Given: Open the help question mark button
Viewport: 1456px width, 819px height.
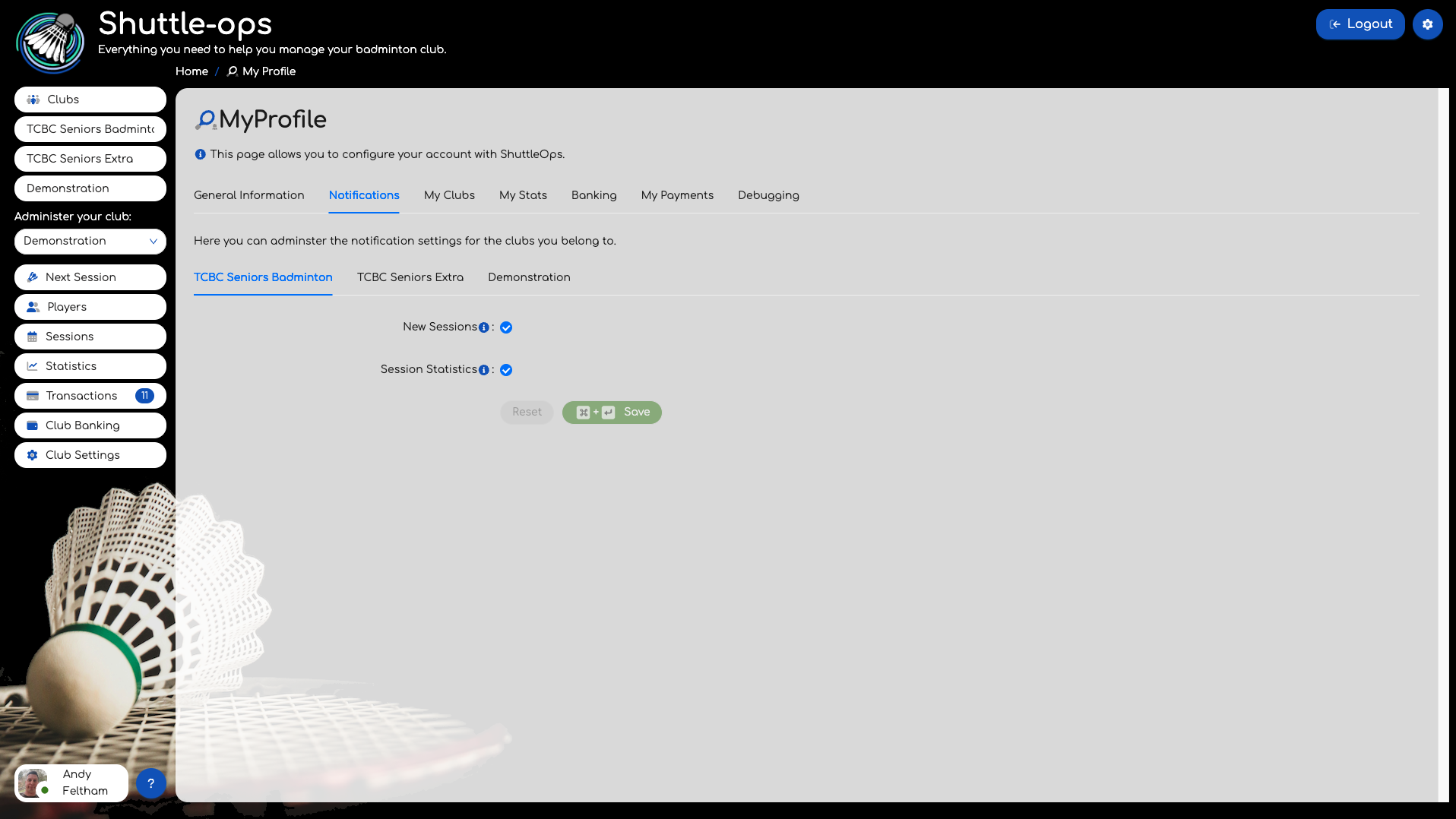Looking at the screenshot, I should (x=151, y=783).
